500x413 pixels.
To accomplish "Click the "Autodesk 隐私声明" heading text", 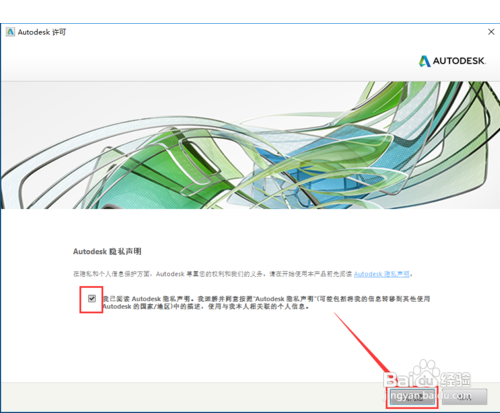I will click(x=107, y=251).
